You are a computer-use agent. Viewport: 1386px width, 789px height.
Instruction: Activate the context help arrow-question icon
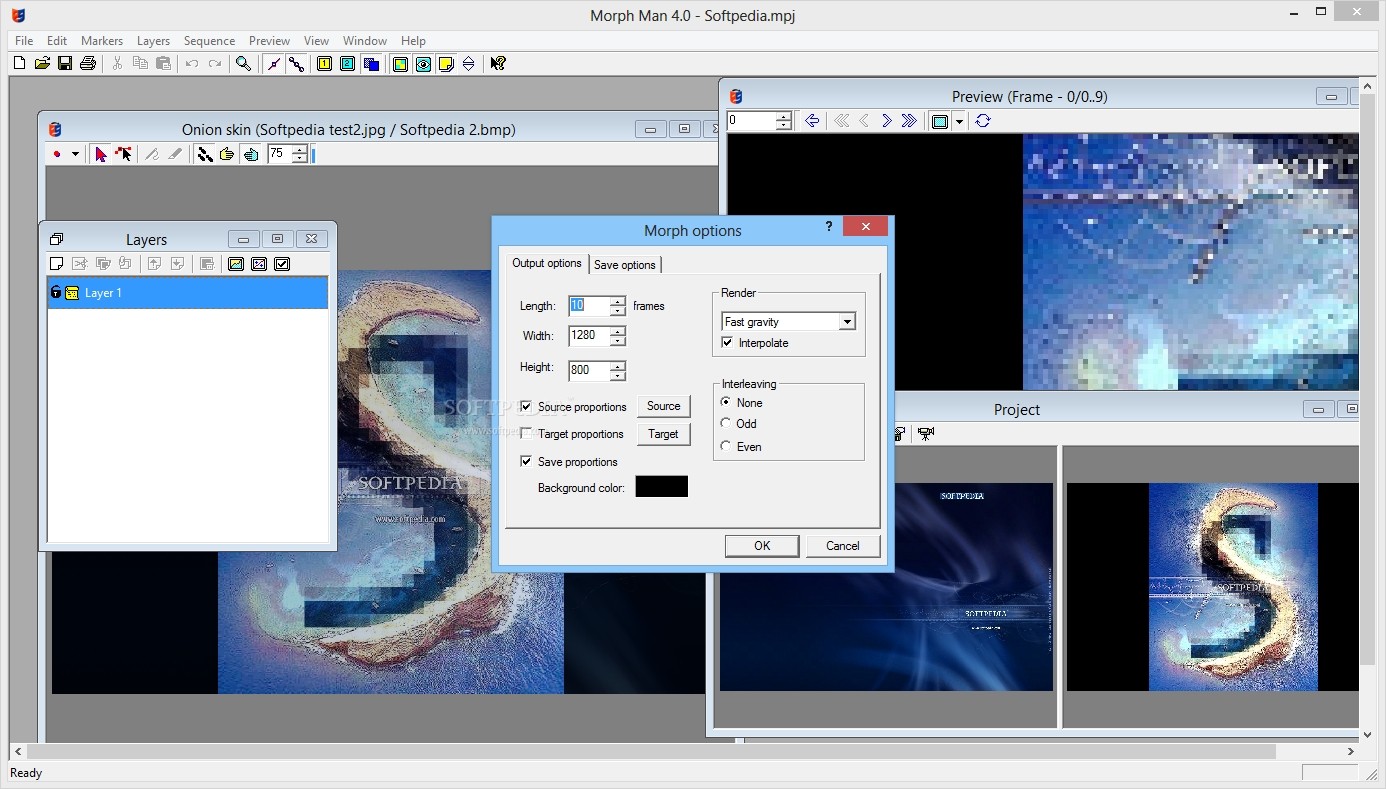(x=498, y=64)
